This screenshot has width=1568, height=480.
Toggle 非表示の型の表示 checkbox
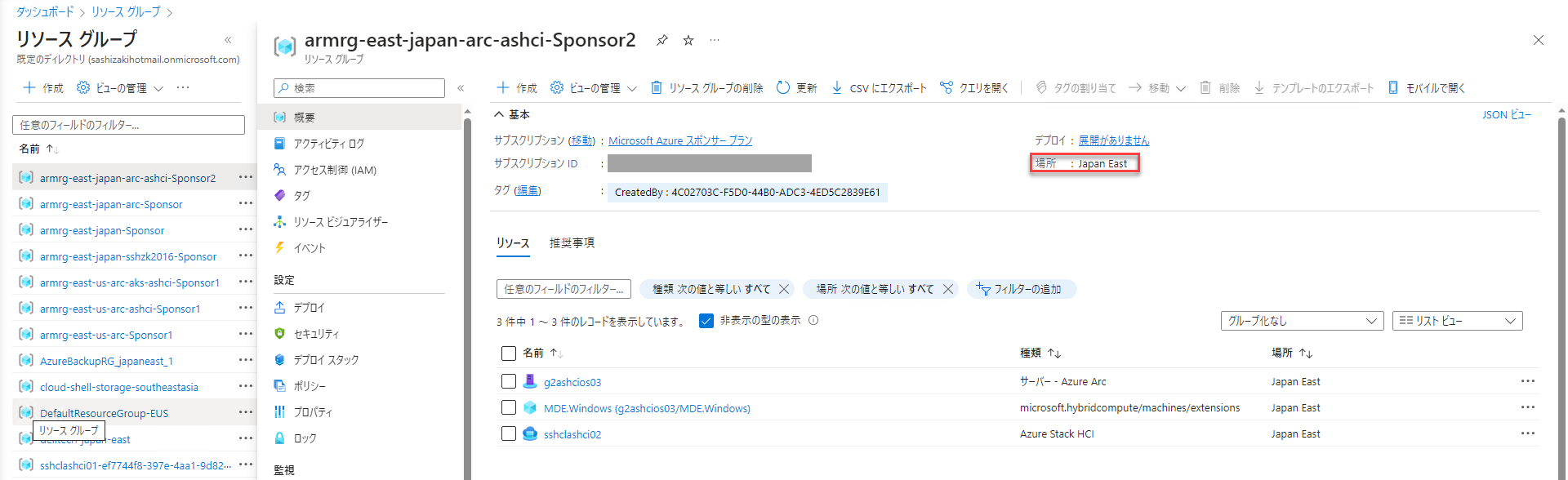tap(706, 321)
